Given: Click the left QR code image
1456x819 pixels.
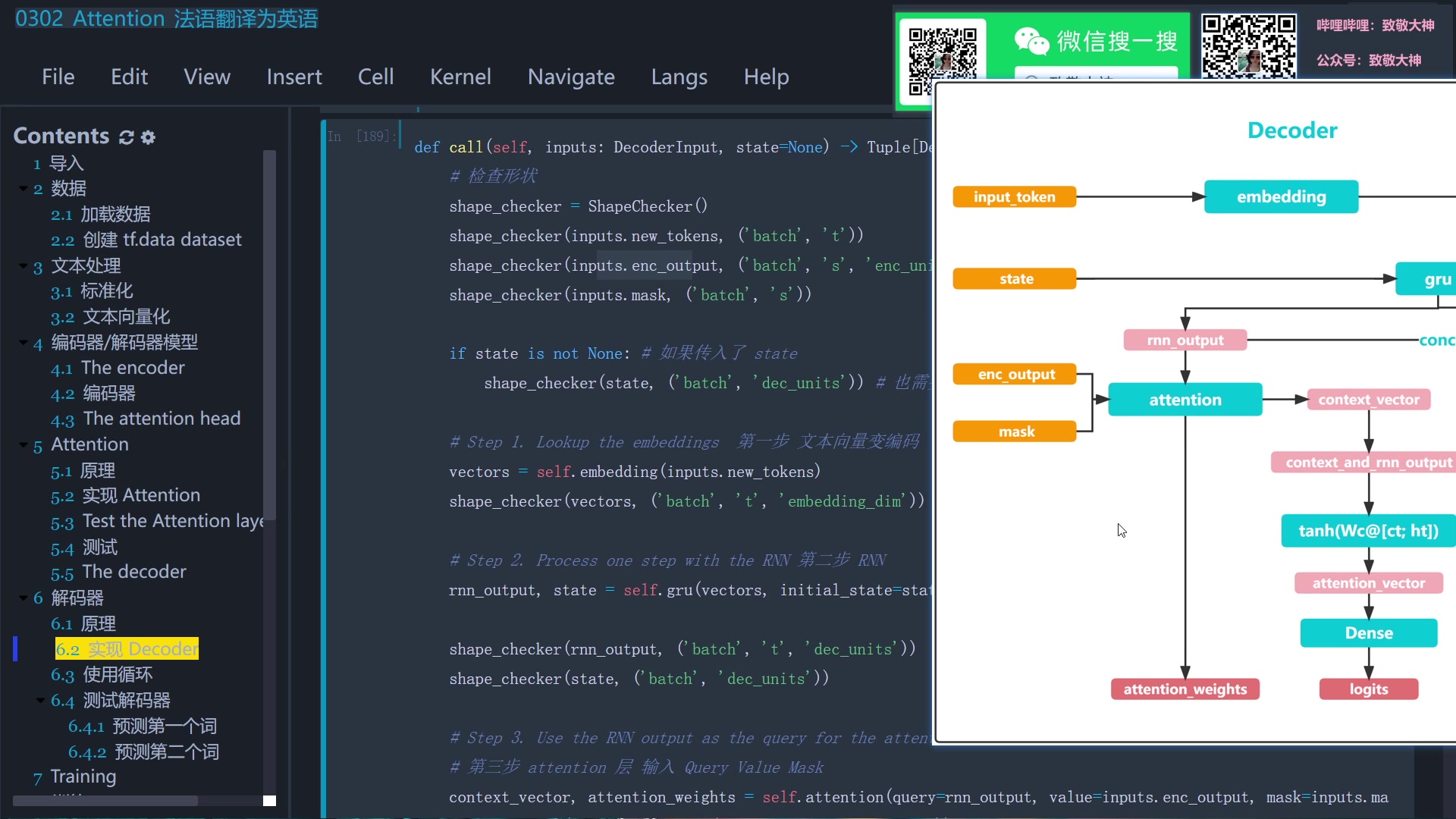Looking at the screenshot, I should pyautogui.click(x=943, y=53).
